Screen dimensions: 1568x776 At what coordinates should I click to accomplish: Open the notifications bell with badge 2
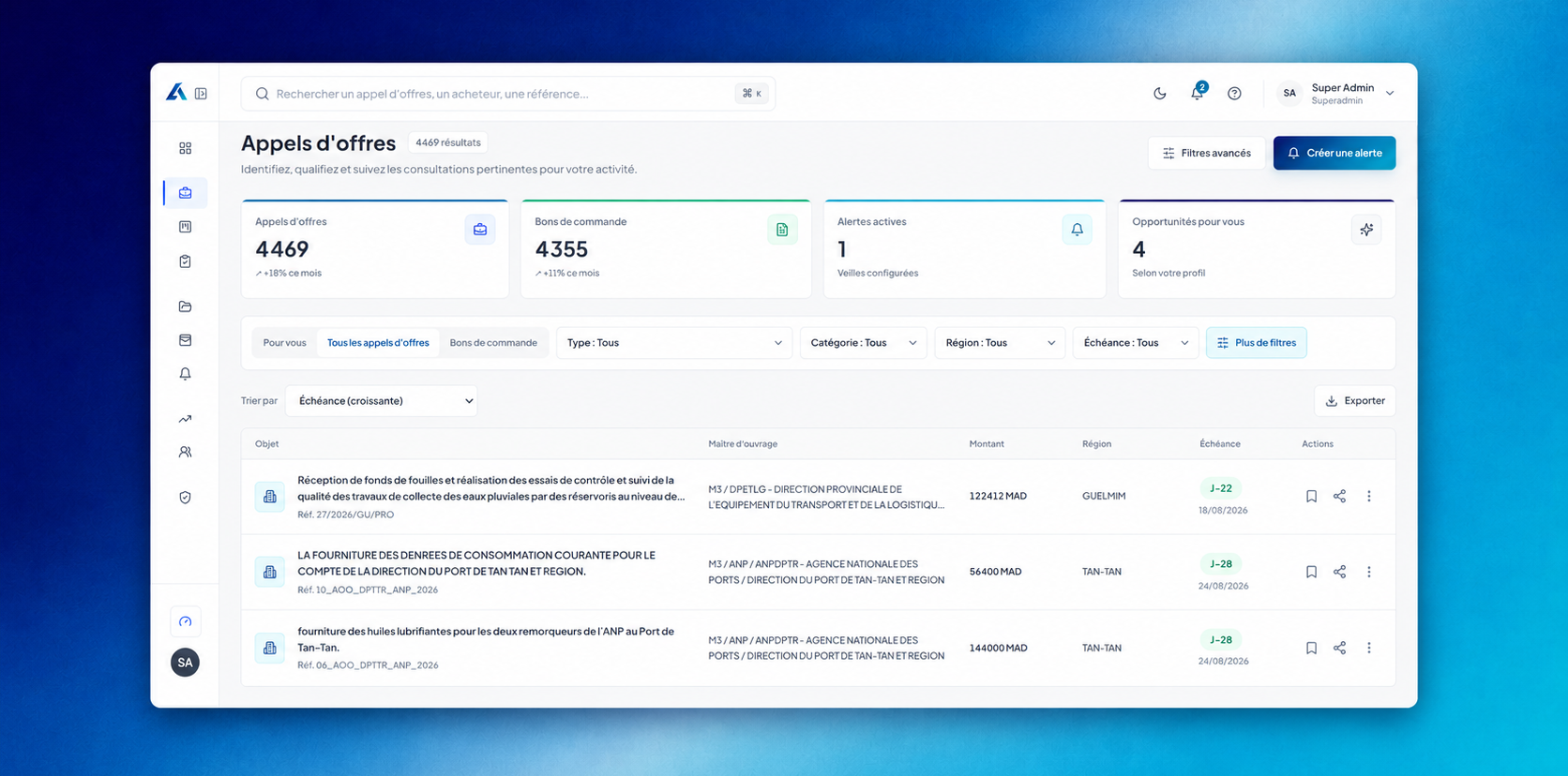tap(1198, 92)
